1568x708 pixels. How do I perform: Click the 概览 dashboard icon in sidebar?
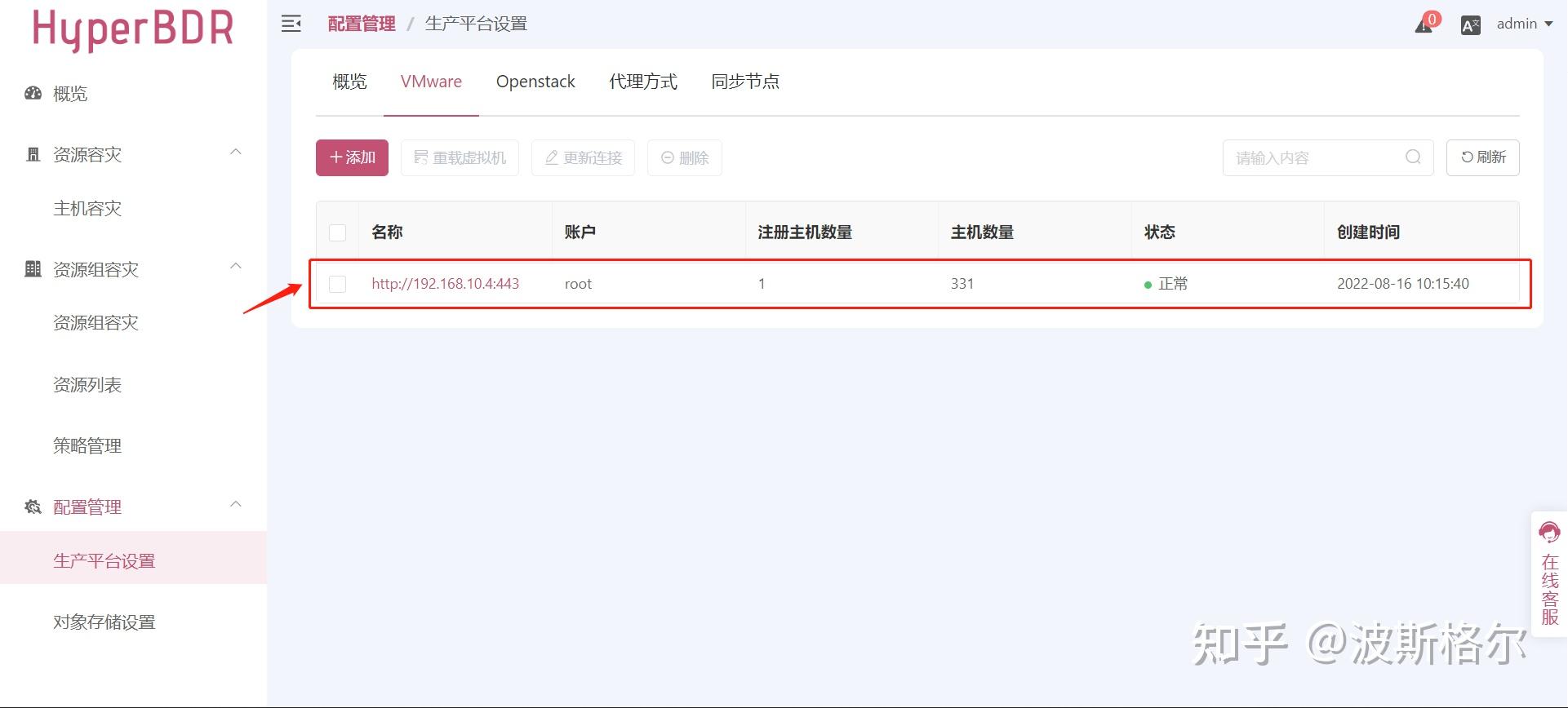pos(33,93)
